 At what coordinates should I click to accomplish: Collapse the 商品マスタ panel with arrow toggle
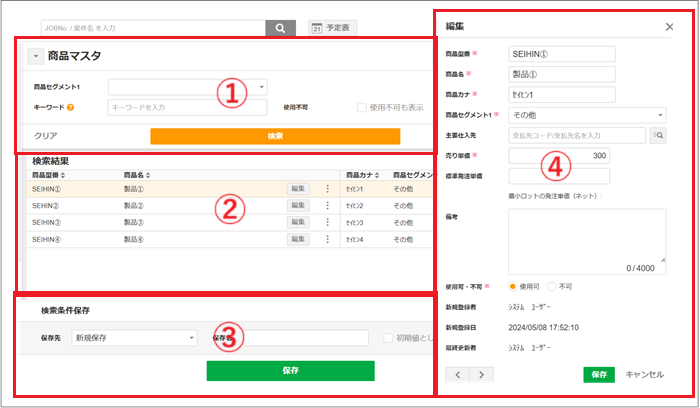click(33, 57)
